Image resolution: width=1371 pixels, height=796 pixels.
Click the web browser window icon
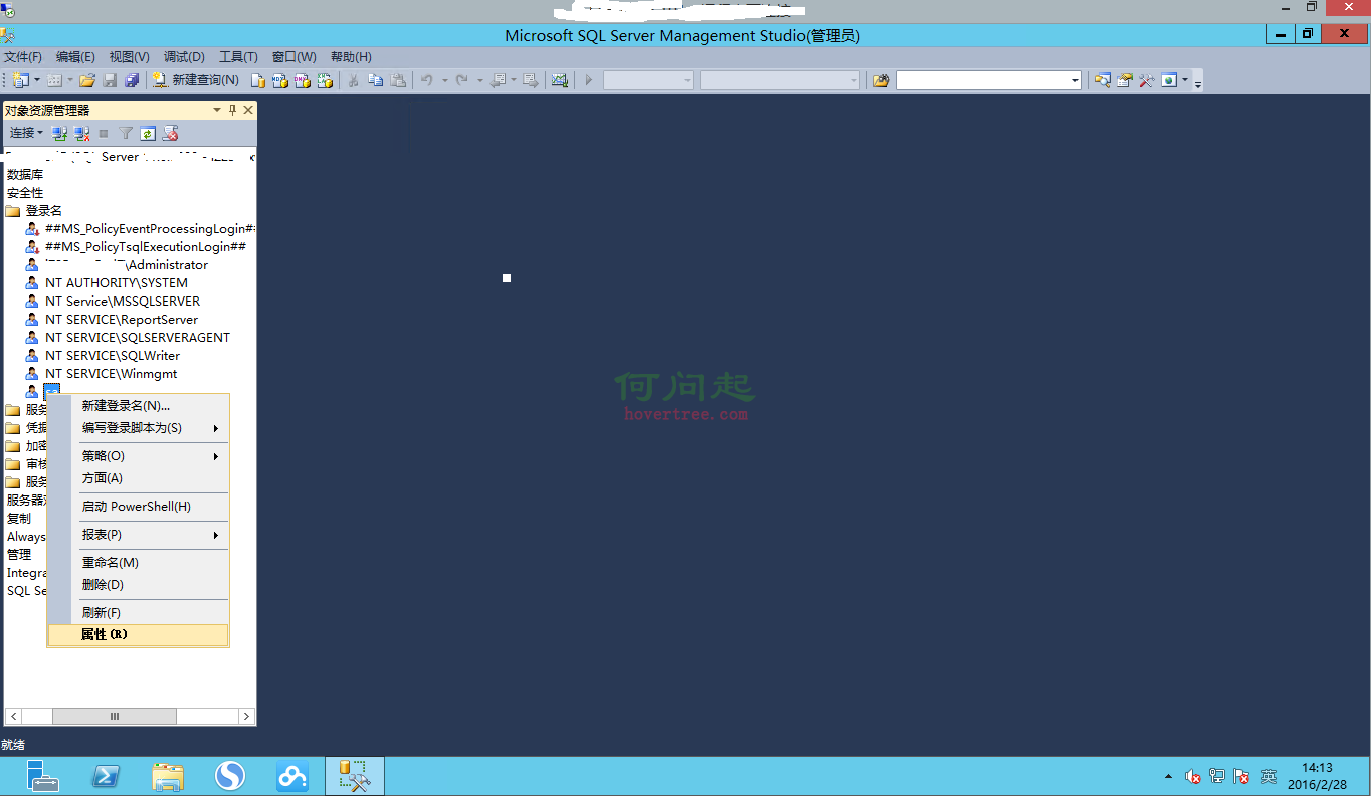[1169, 80]
